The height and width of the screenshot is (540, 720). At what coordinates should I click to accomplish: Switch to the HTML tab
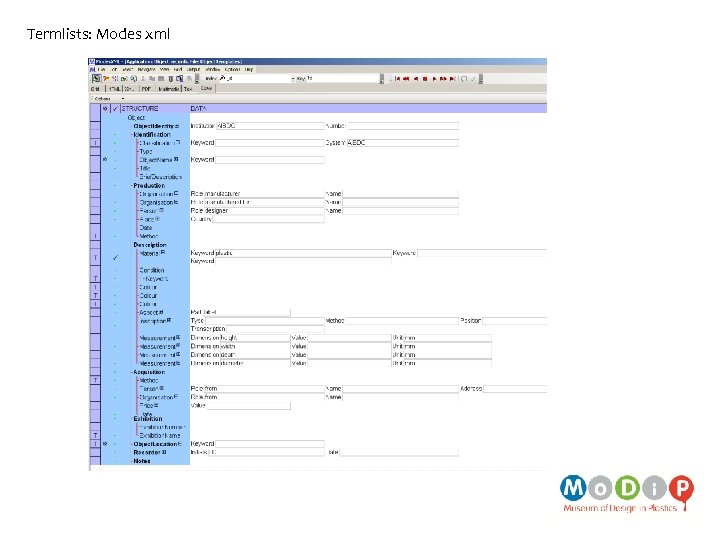[x=115, y=89]
